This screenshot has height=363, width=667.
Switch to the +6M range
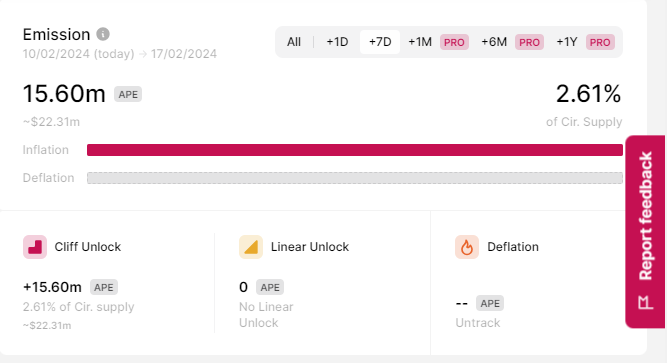tap(494, 42)
